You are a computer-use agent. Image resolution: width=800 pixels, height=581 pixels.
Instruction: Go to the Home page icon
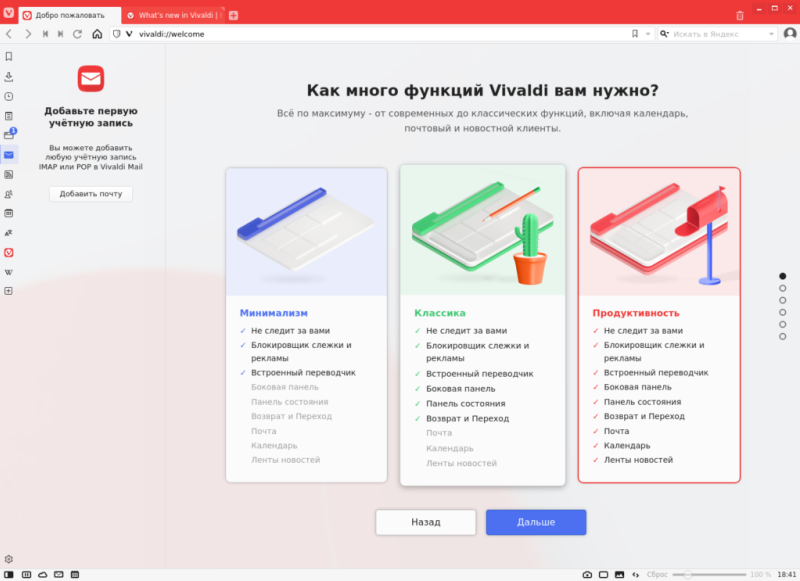point(97,34)
